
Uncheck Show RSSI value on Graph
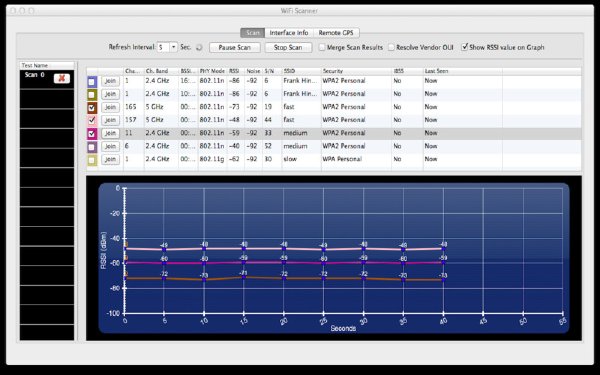(x=465, y=47)
